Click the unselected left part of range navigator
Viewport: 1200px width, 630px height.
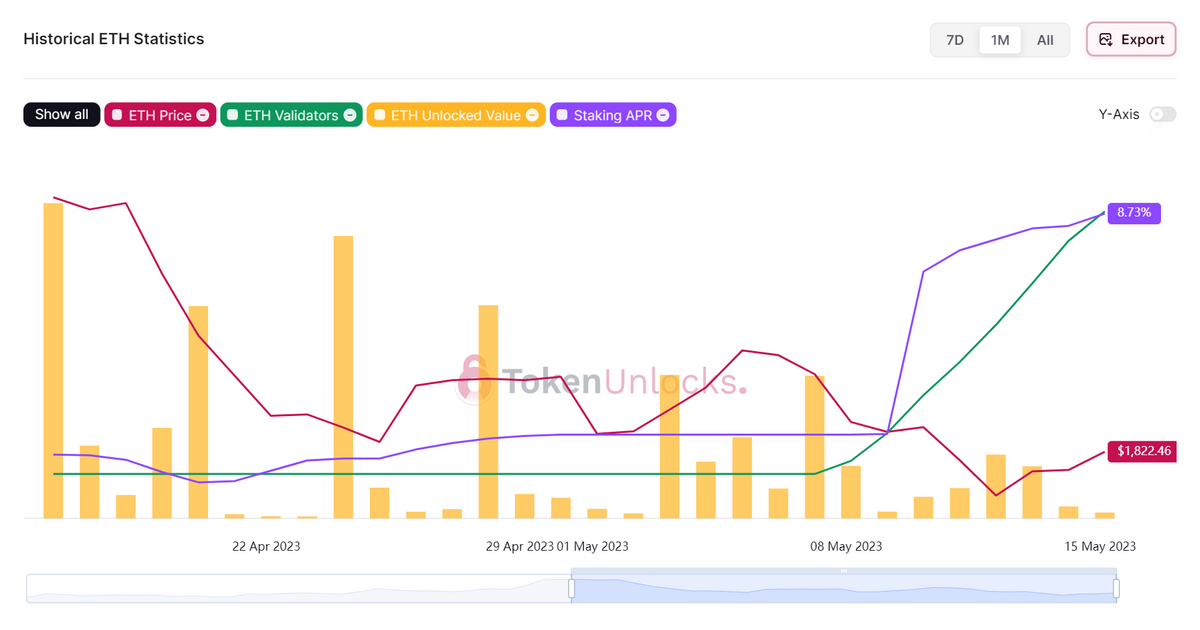pos(298,589)
